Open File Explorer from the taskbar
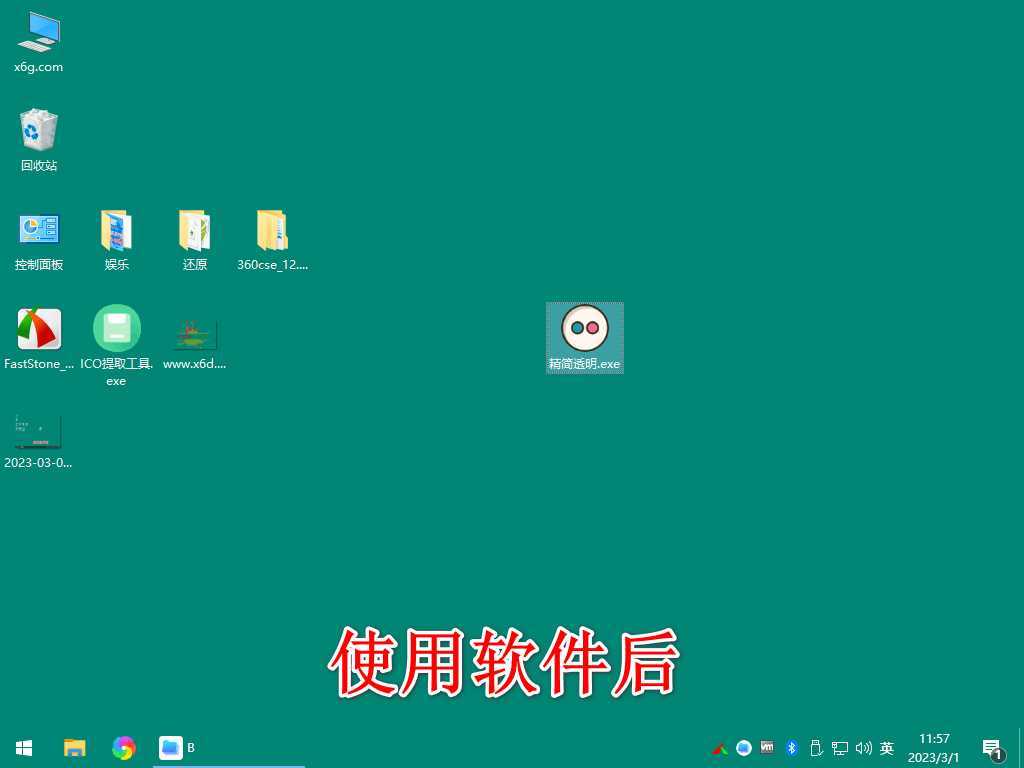Viewport: 1024px width, 768px height. click(x=74, y=747)
